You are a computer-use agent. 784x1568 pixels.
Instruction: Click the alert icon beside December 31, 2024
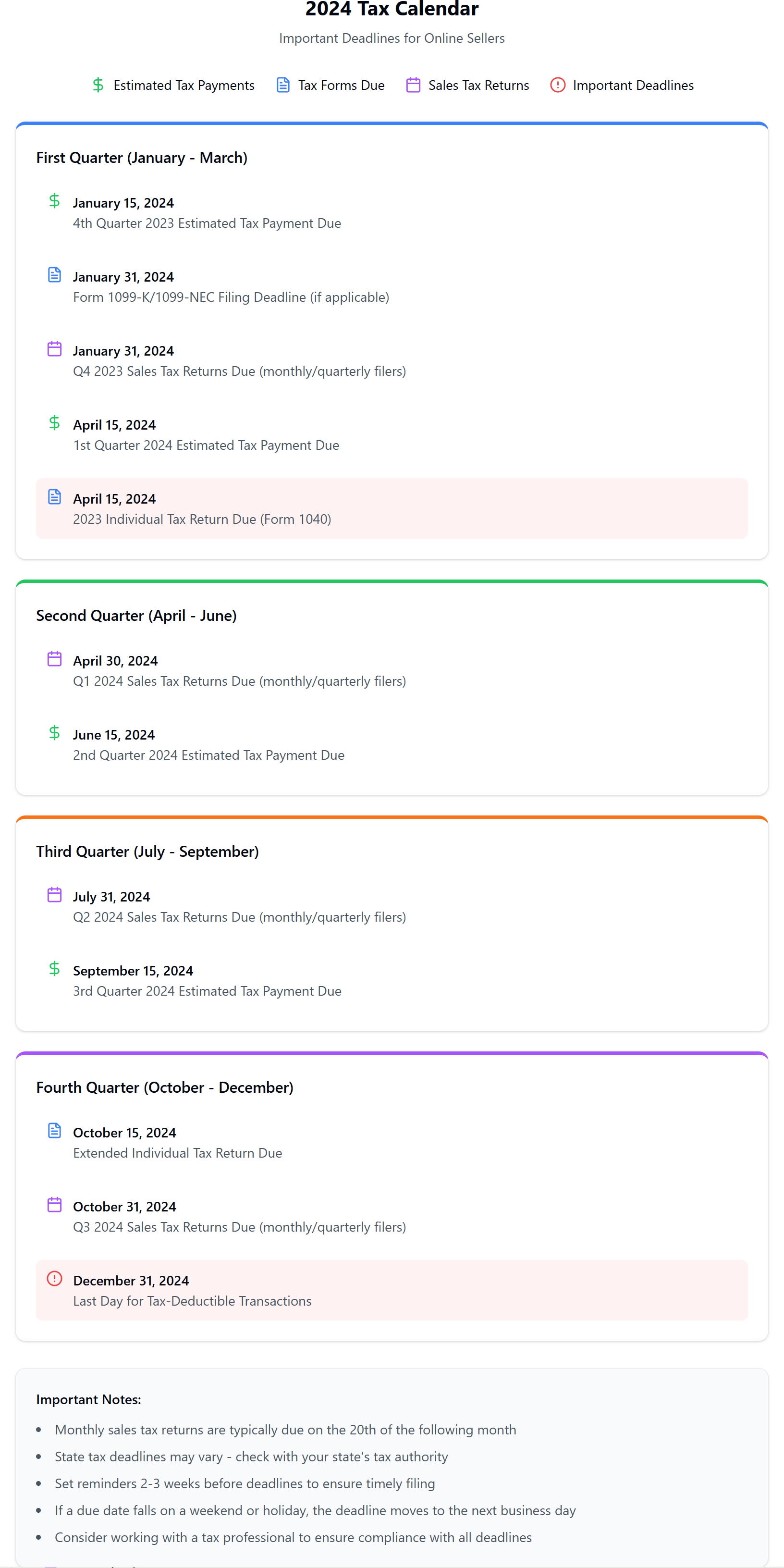pos(54,1278)
